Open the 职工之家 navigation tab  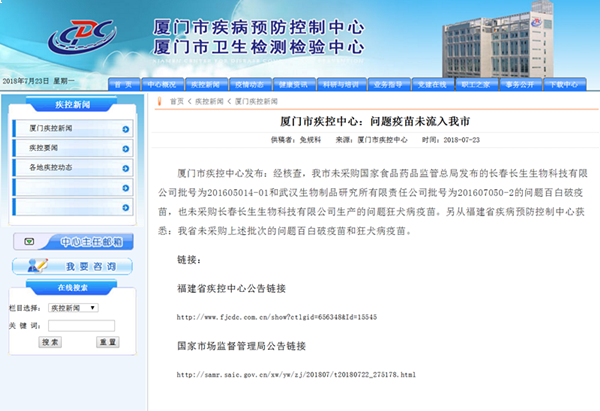point(476,84)
